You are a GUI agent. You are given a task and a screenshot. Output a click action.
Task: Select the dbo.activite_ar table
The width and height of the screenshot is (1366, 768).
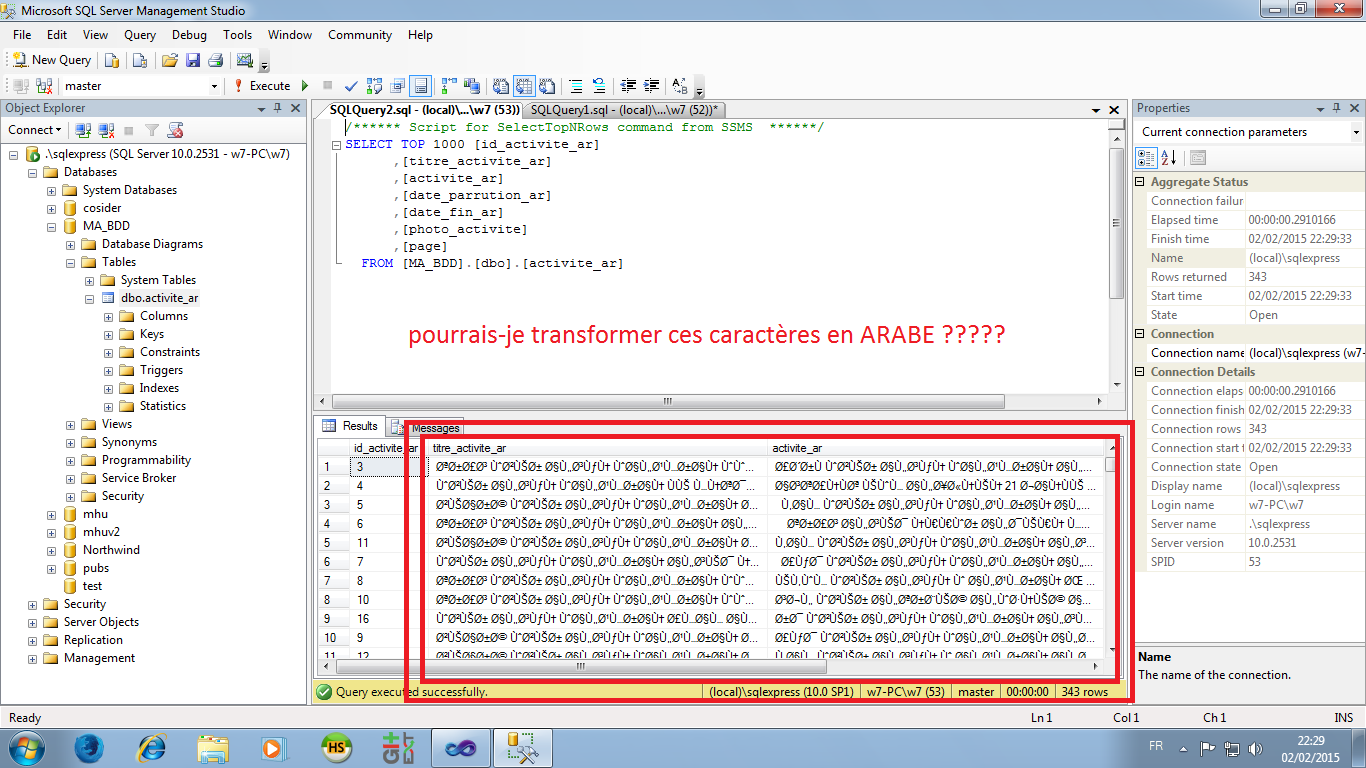click(159, 298)
